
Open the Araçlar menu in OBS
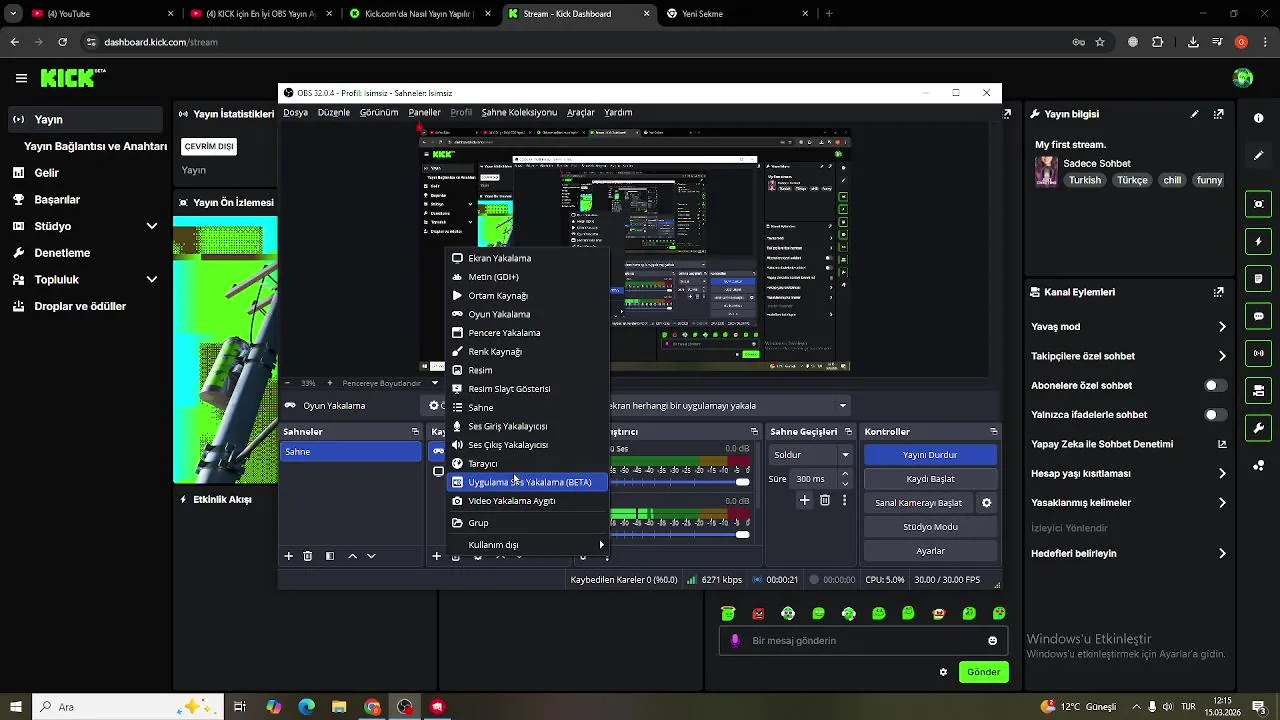581,113
